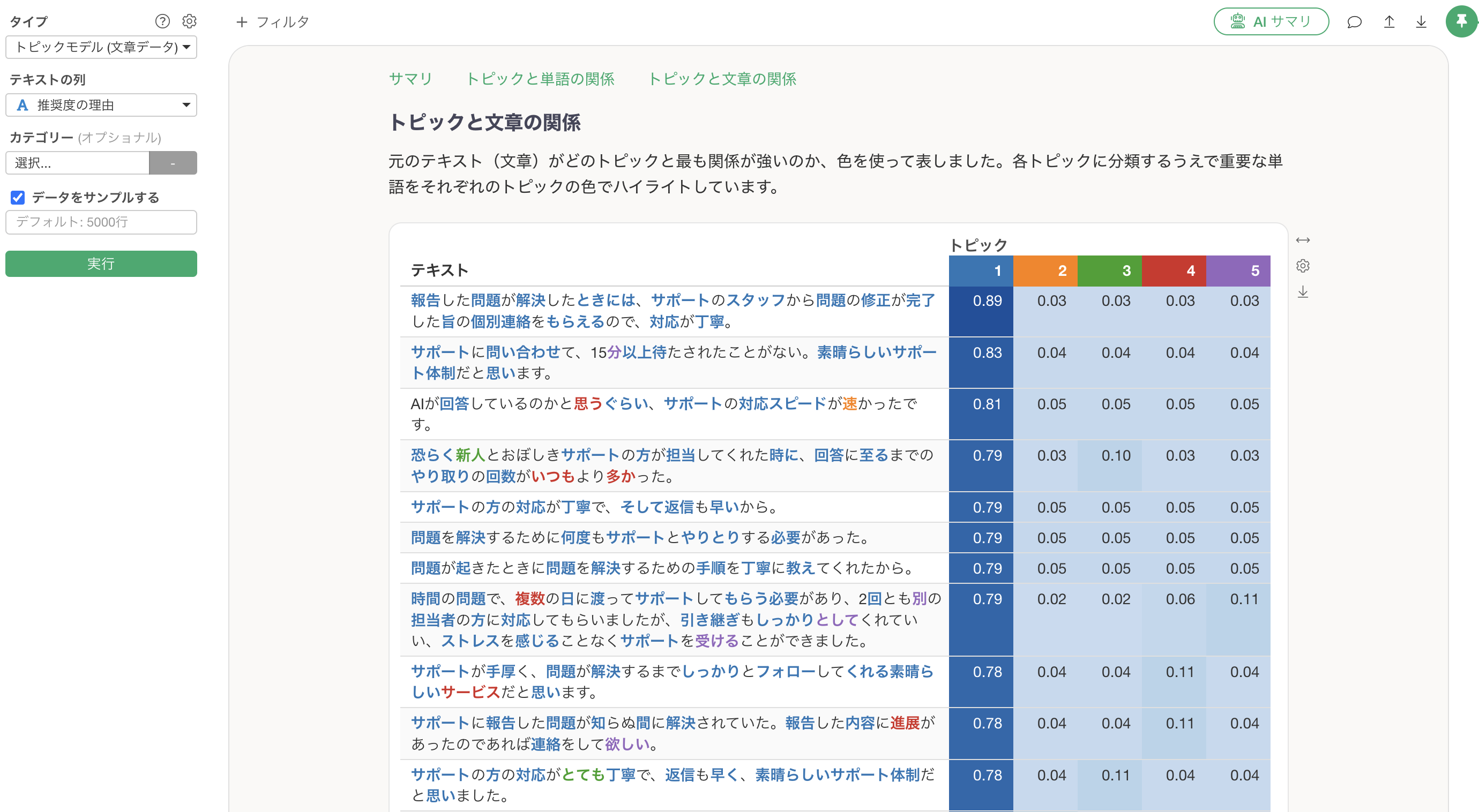Click the row text starting 時間の問題で、複数の日

[676, 620]
